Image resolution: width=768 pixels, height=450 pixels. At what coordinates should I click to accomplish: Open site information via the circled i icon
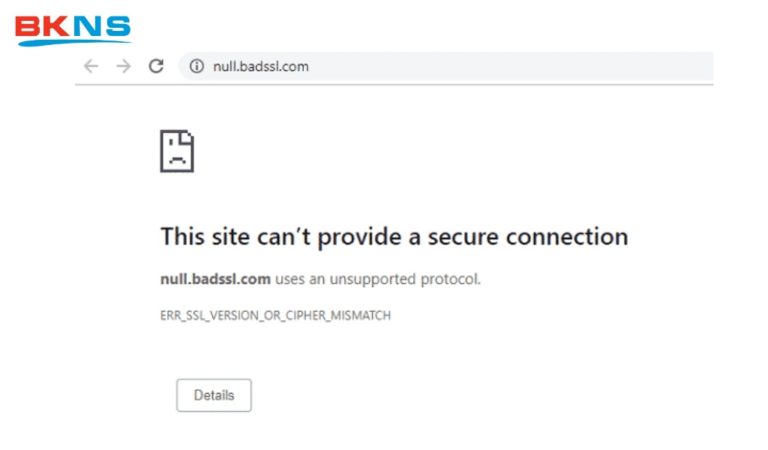[x=197, y=67]
